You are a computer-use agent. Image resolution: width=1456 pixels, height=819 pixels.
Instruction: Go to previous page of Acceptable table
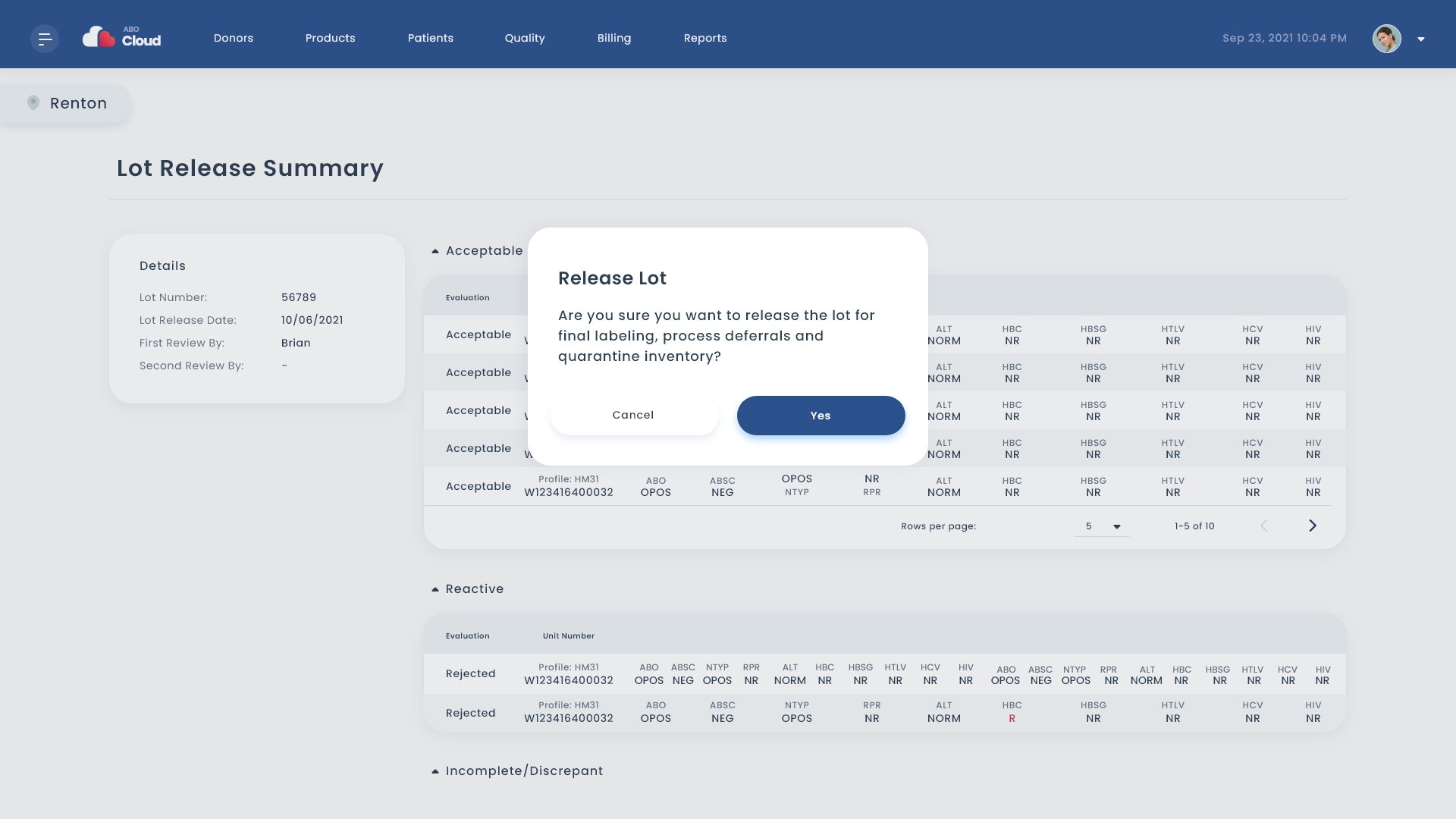(1264, 526)
